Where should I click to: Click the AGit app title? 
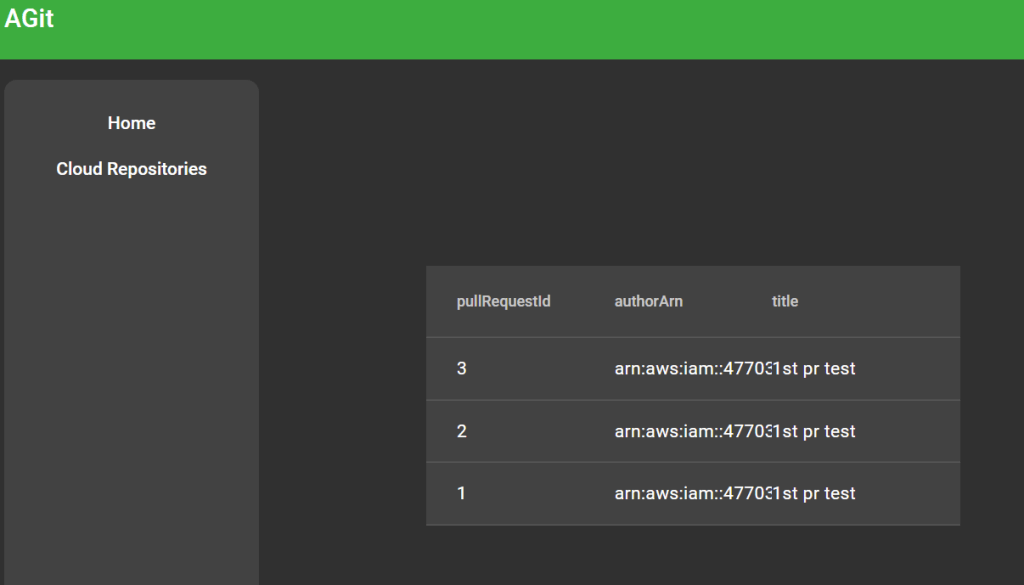click(29, 18)
